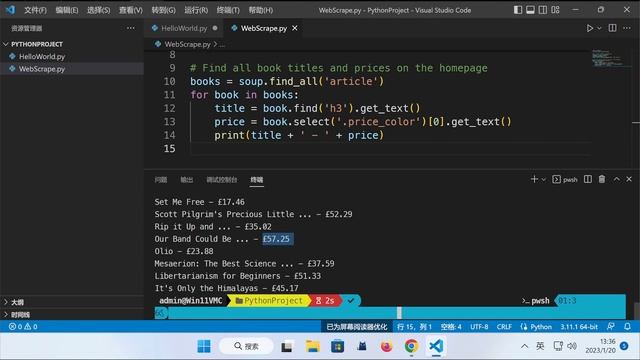Viewport: 640px width, 360px height.
Task: Toggle bottom panel layout icon
Action: 530,10
